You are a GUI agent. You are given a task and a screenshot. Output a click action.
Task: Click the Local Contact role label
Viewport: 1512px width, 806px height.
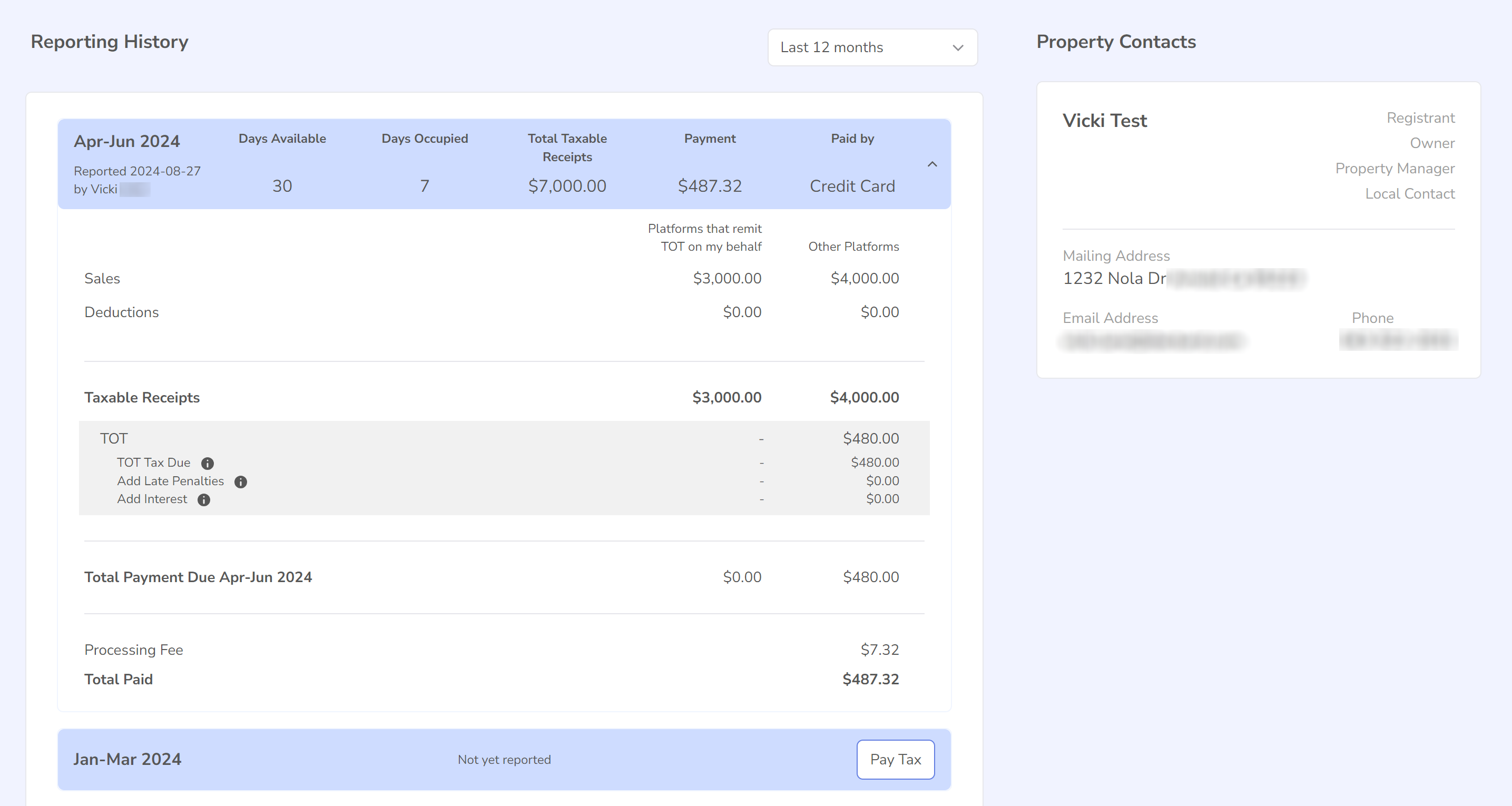[x=1410, y=194]
